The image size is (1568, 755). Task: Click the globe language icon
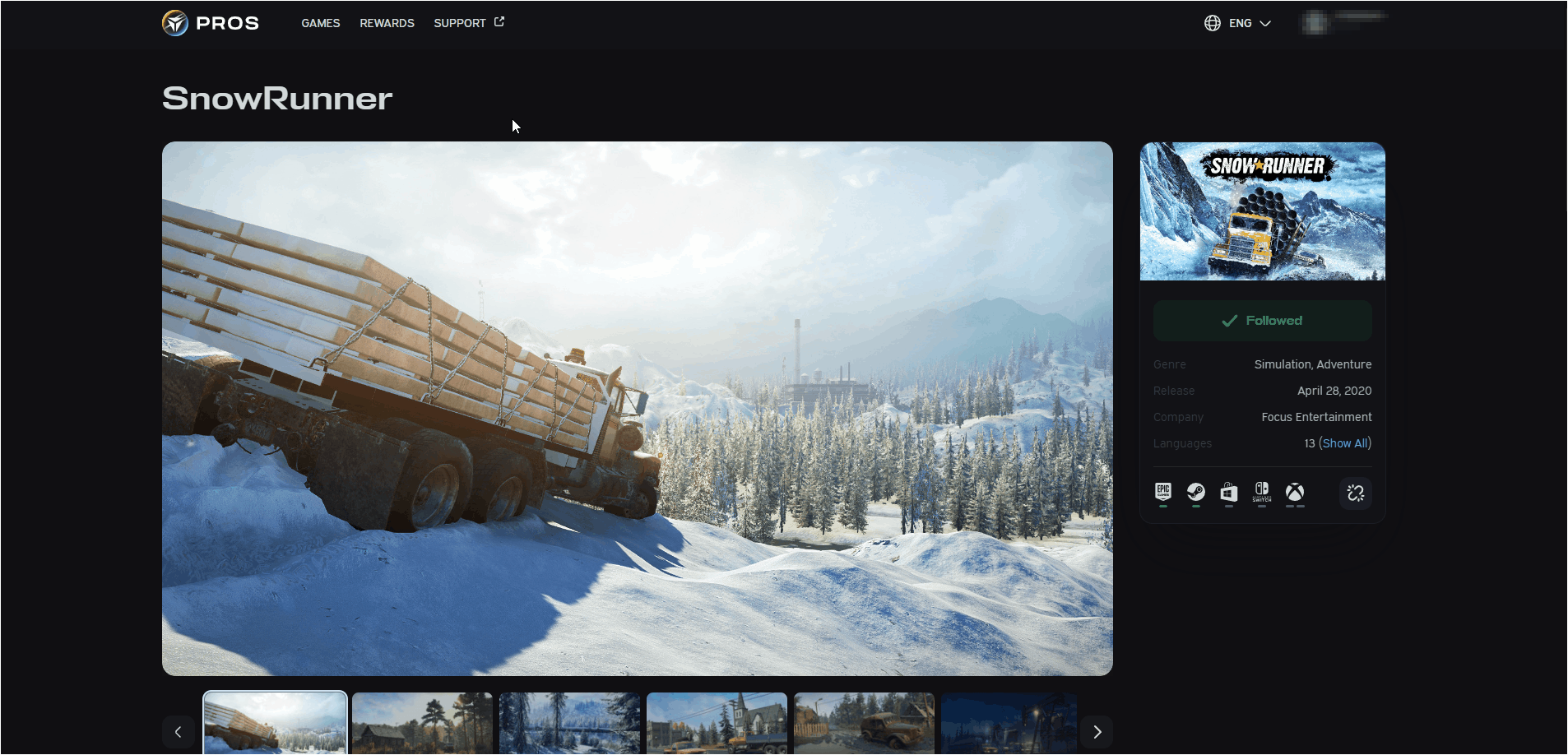[1211, 22]
